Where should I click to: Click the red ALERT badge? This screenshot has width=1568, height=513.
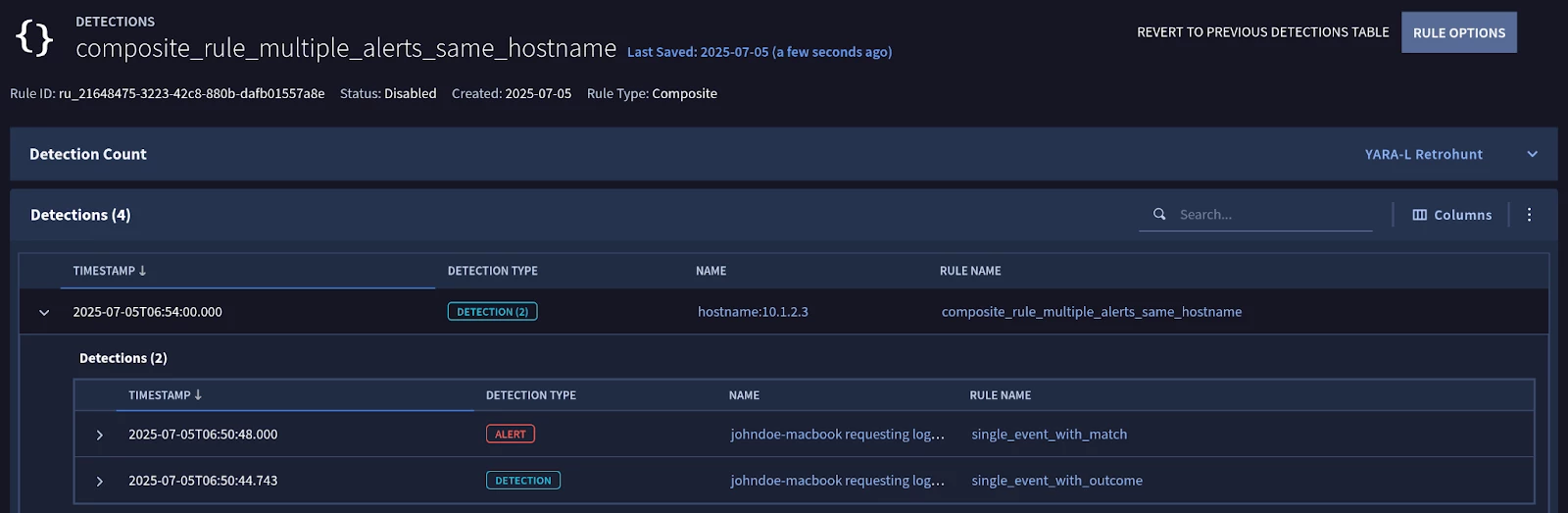point(511,434)
